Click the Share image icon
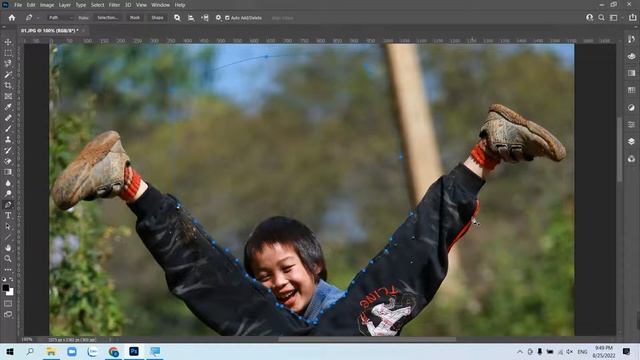The image size is (640, 360). coord(633,18)
